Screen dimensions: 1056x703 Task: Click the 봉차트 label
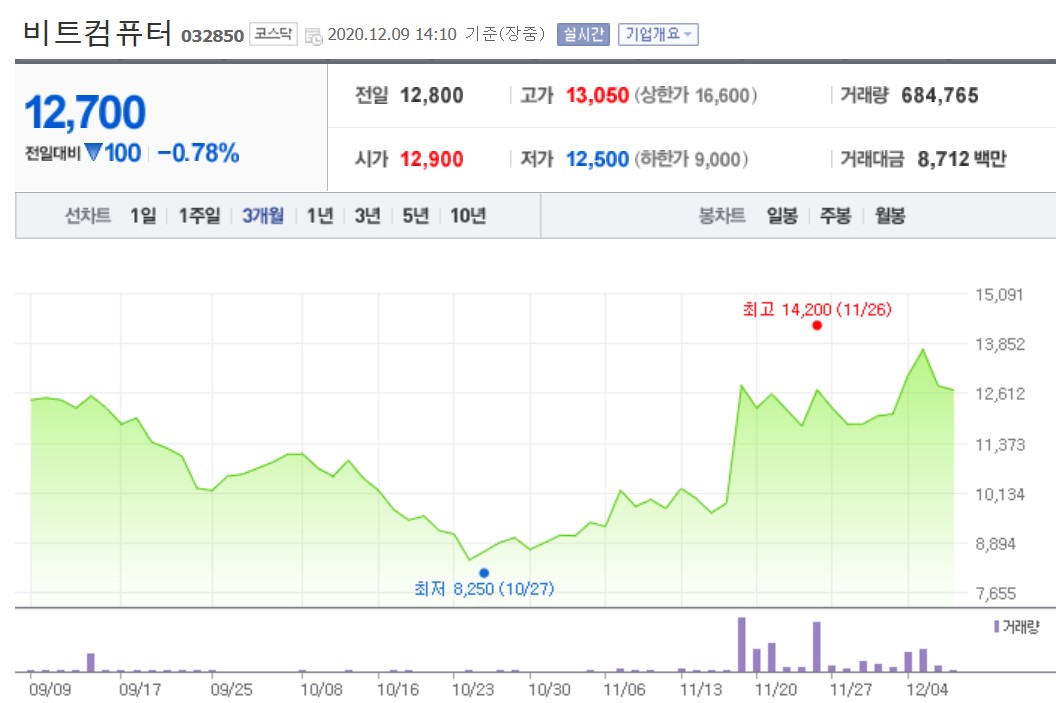click(722, 215)
